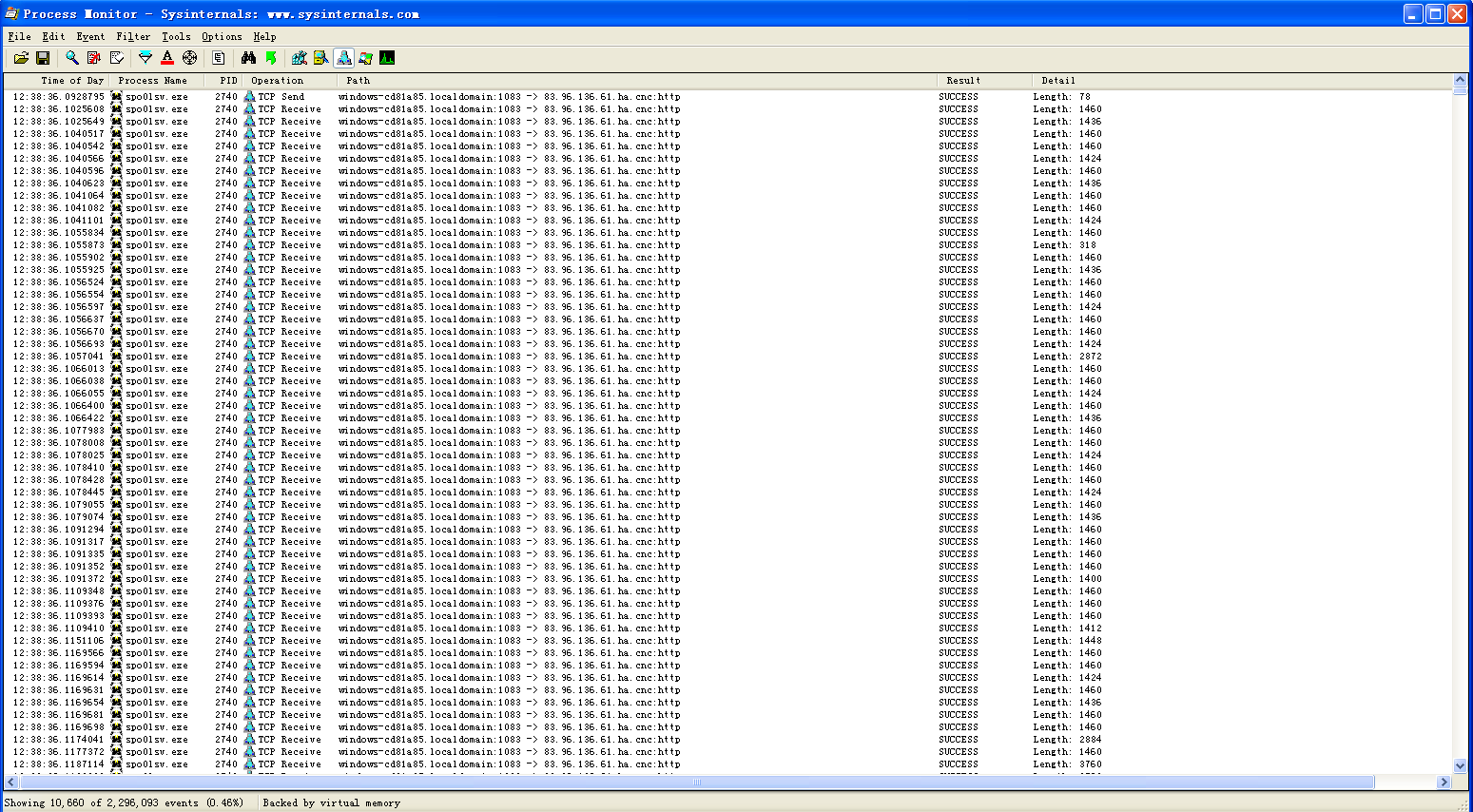Open the Filter dialog via the funnel icon
The image size is (1473, 812).
[x=145, y=58]
